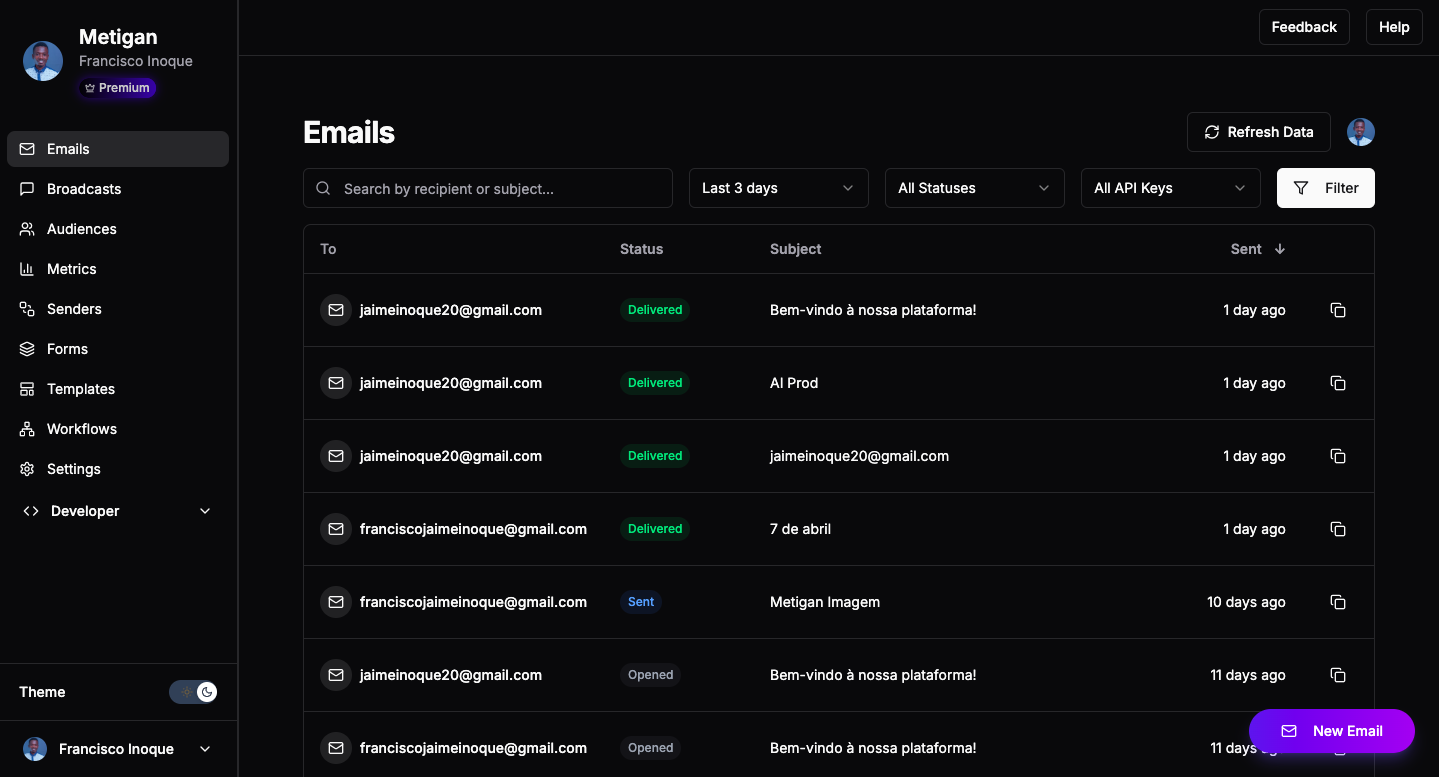
Task: Click the Feedback button
Action: click(x=1304, y=27)
